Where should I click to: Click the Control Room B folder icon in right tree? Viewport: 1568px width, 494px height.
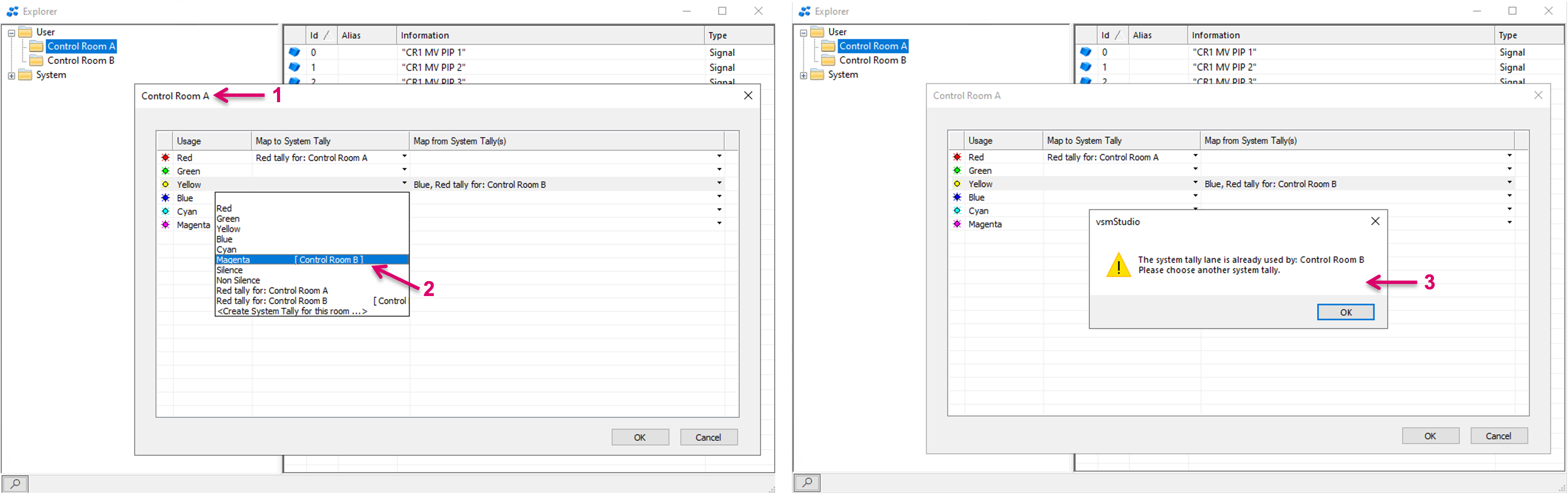coord(828,60)
